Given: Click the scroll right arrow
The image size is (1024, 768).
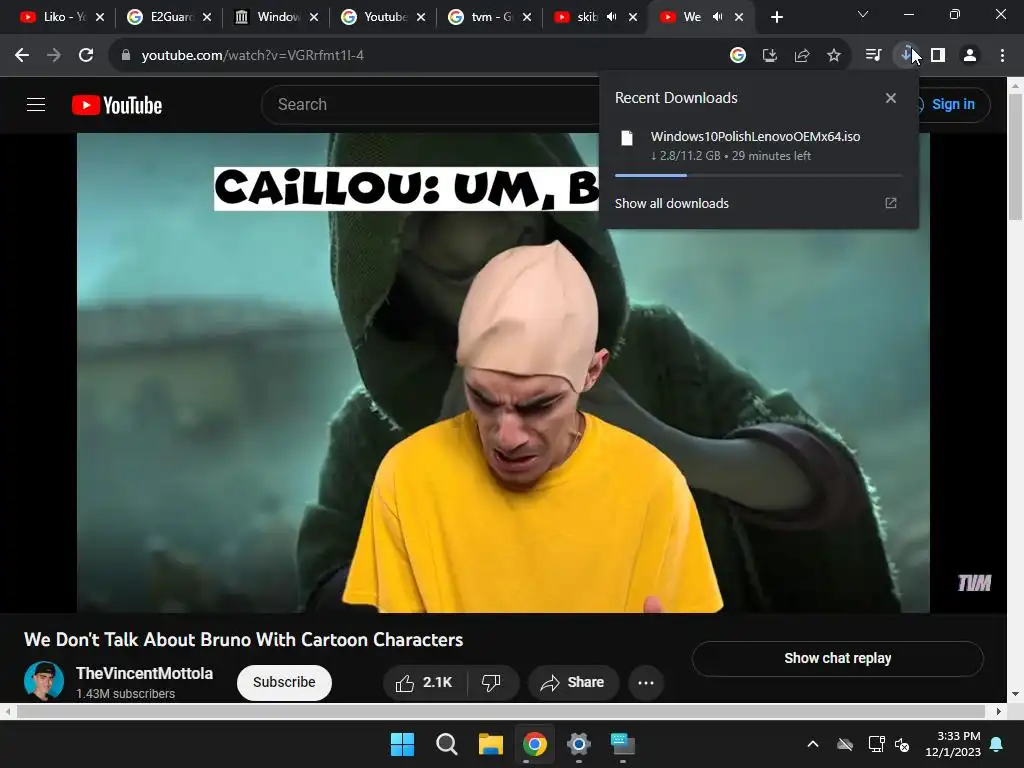Looking at the screenshot, I should 999,711.
